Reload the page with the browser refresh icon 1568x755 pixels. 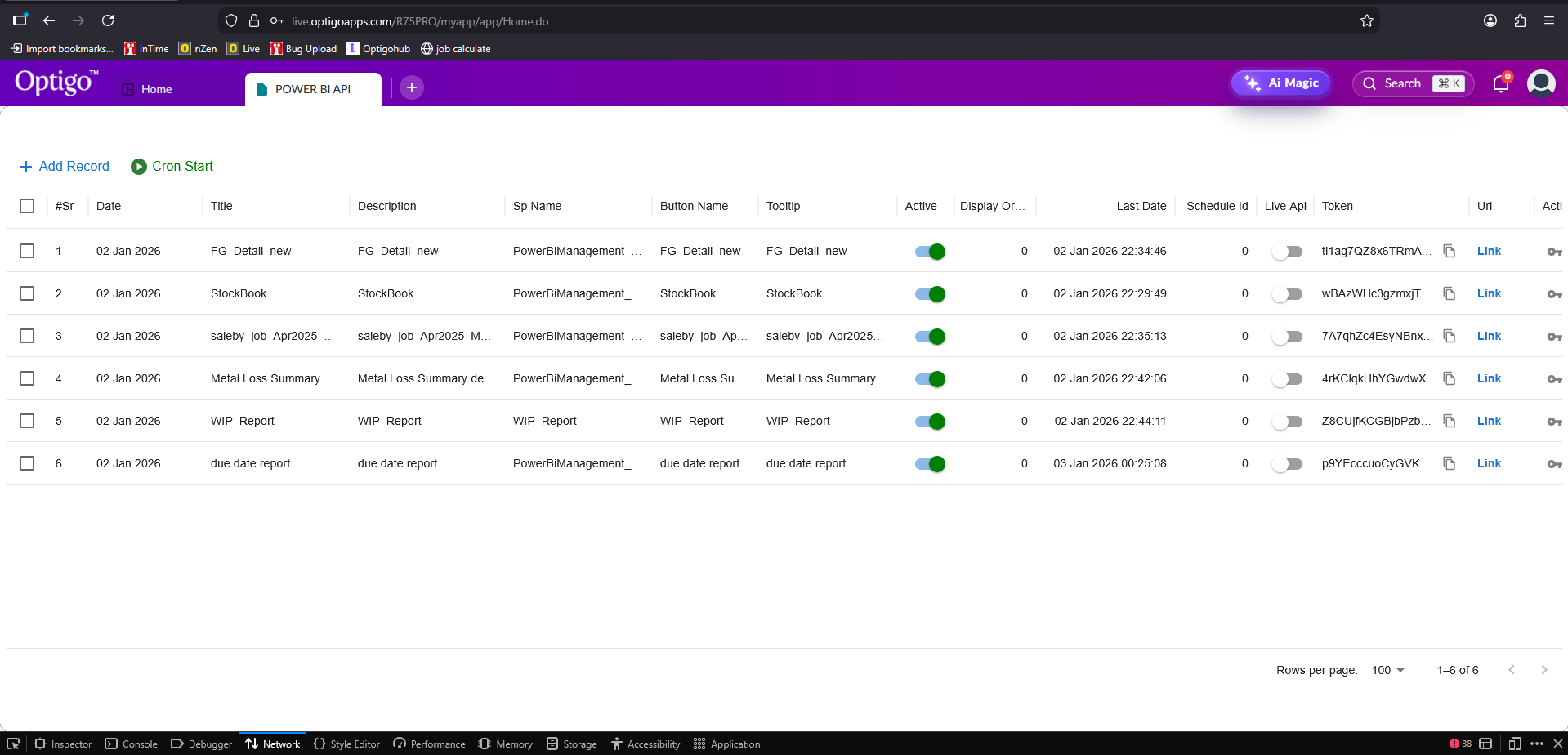point(108,20)
